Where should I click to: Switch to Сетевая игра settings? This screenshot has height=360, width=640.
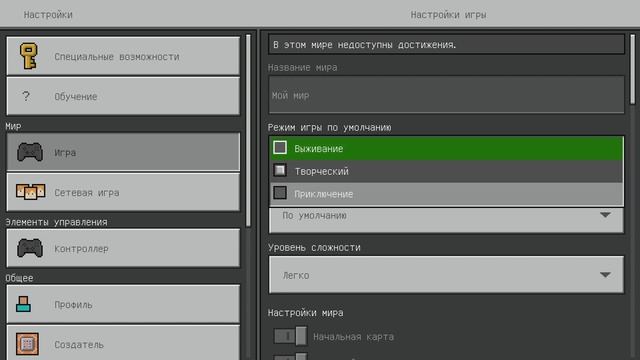(x=123, y=192)
